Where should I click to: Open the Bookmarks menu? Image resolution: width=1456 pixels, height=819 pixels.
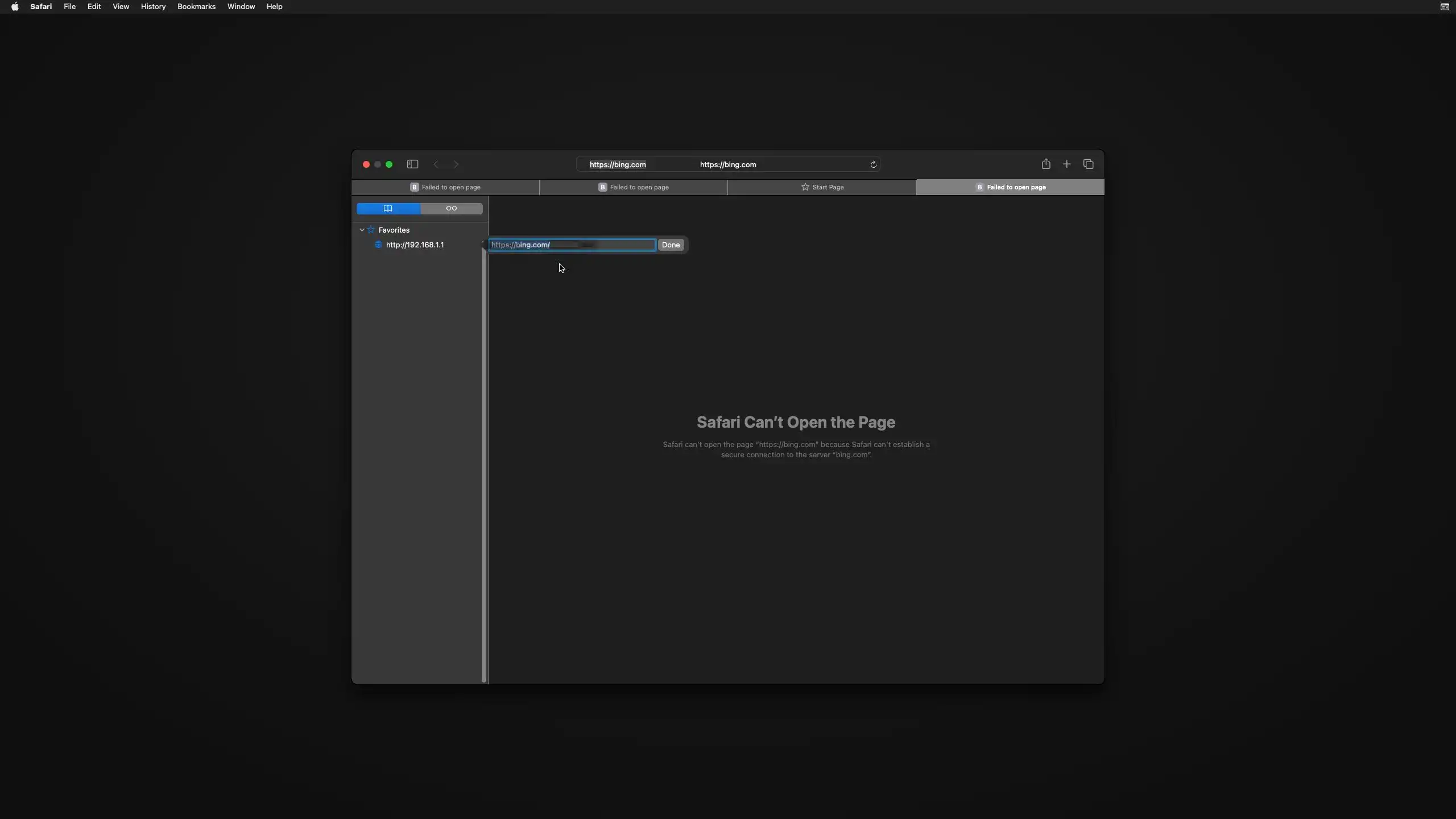(x=196, y=7)
